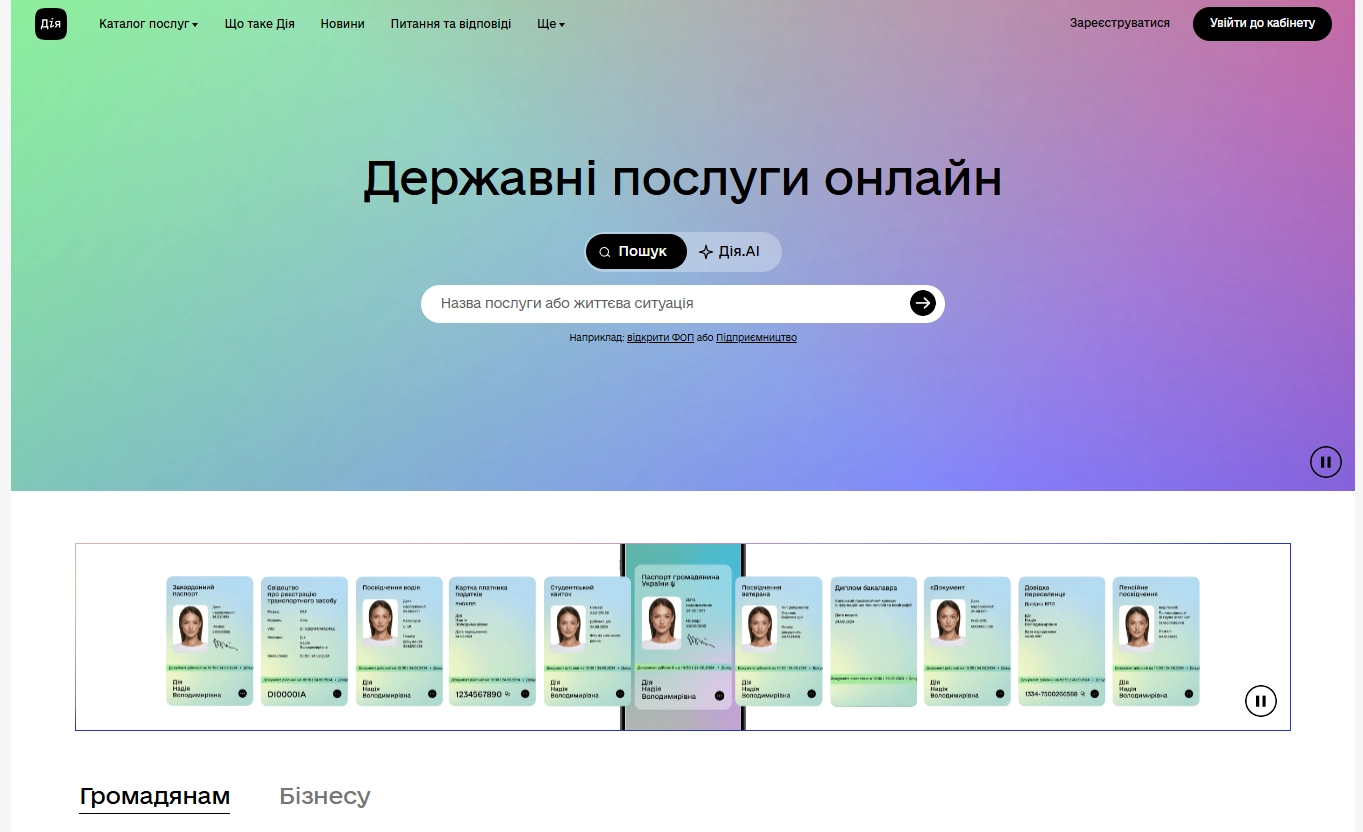
Task: Switch search mode to Дія.AI
Action: pos(731,252)
